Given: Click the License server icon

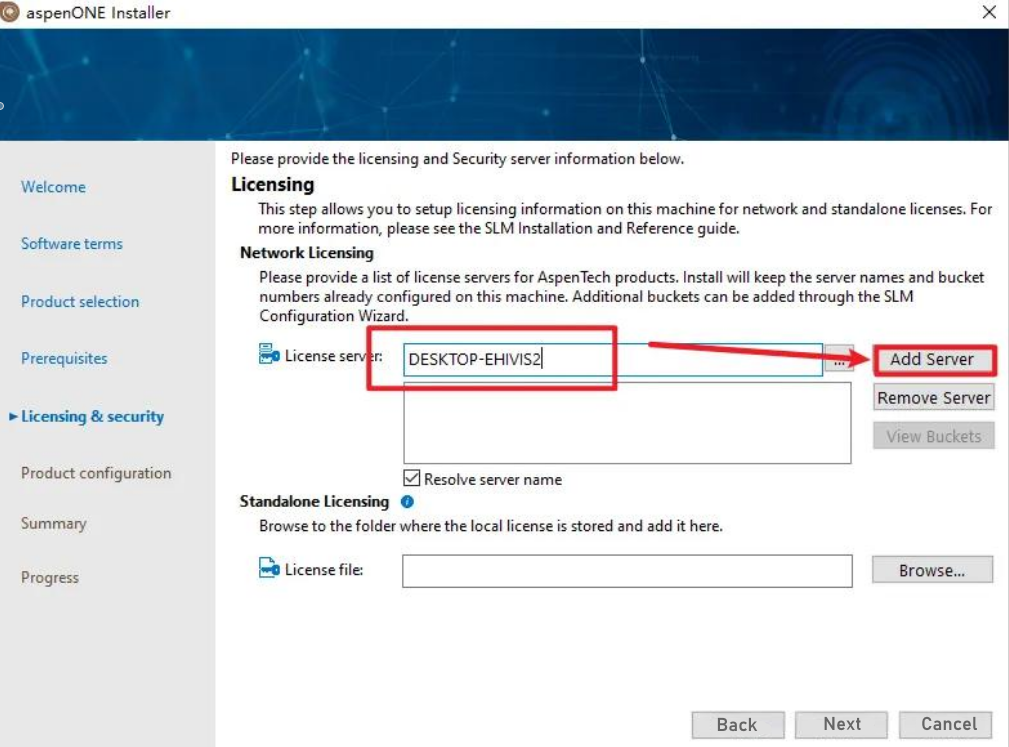Looking at the screenshot, I should pos(268,354).
